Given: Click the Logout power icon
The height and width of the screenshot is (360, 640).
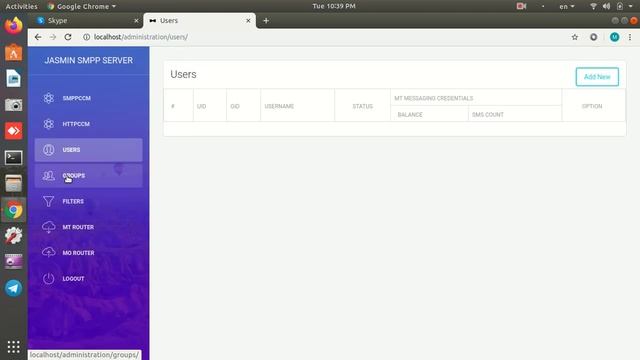Looking at the screenshot, I should [x=49, y=278].
